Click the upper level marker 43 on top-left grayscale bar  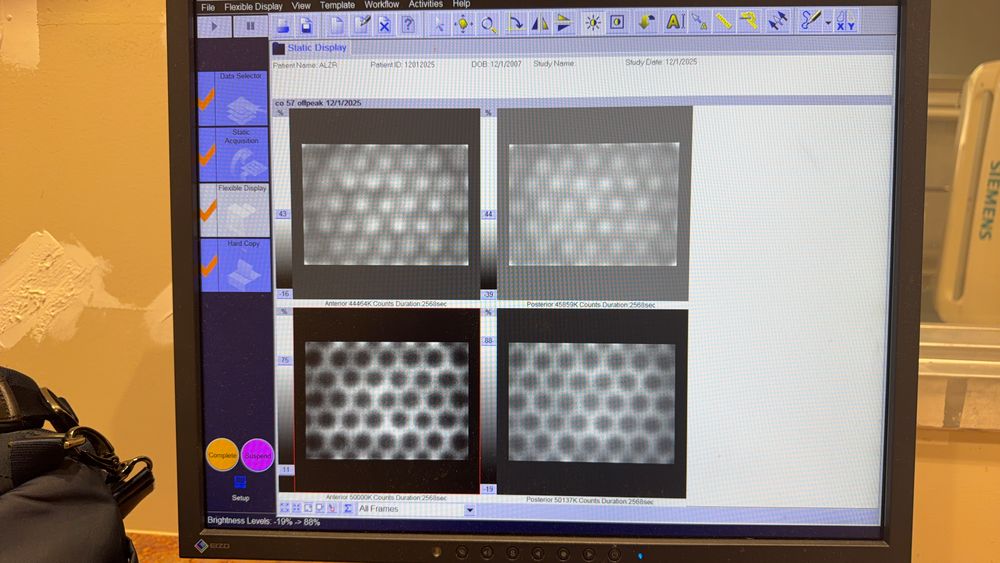pyautogui.click(x=283, y=214)
